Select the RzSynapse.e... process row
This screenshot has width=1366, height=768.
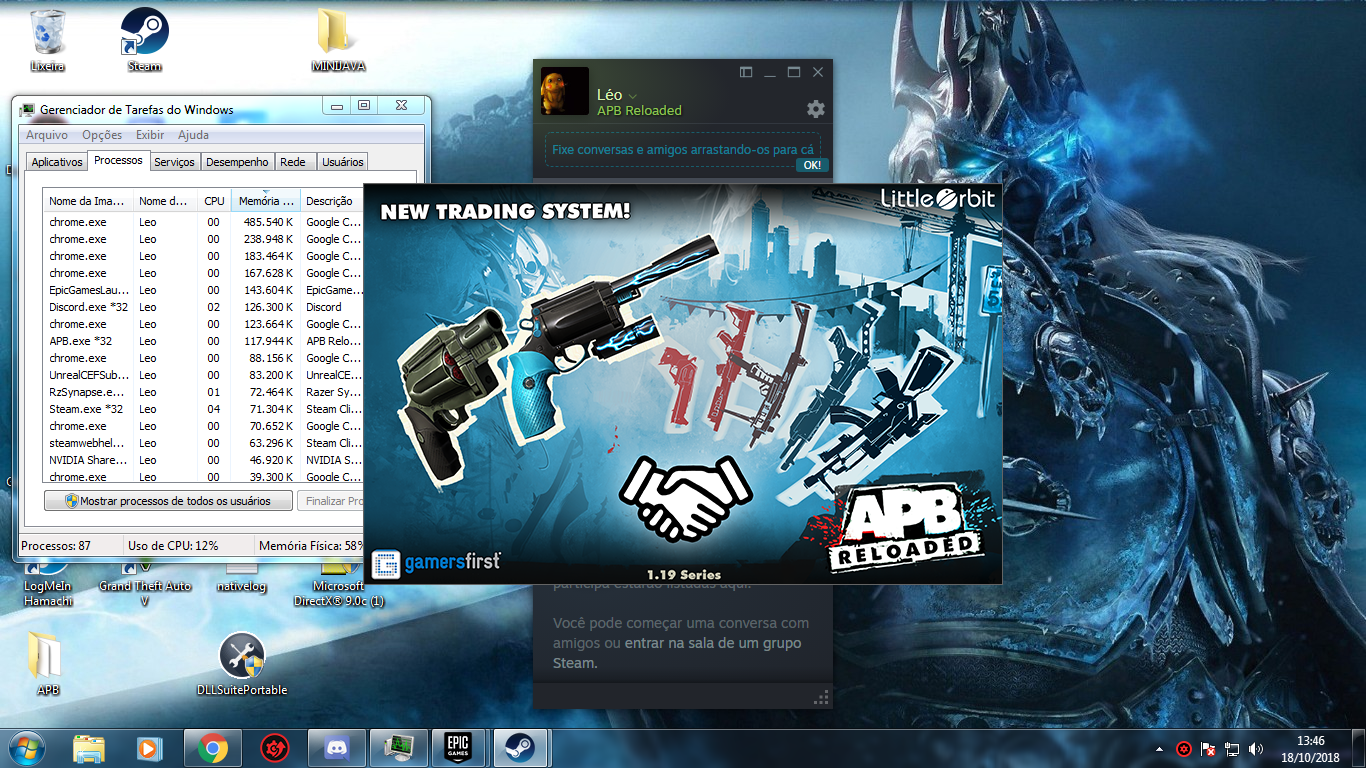[x=204, y=392]
